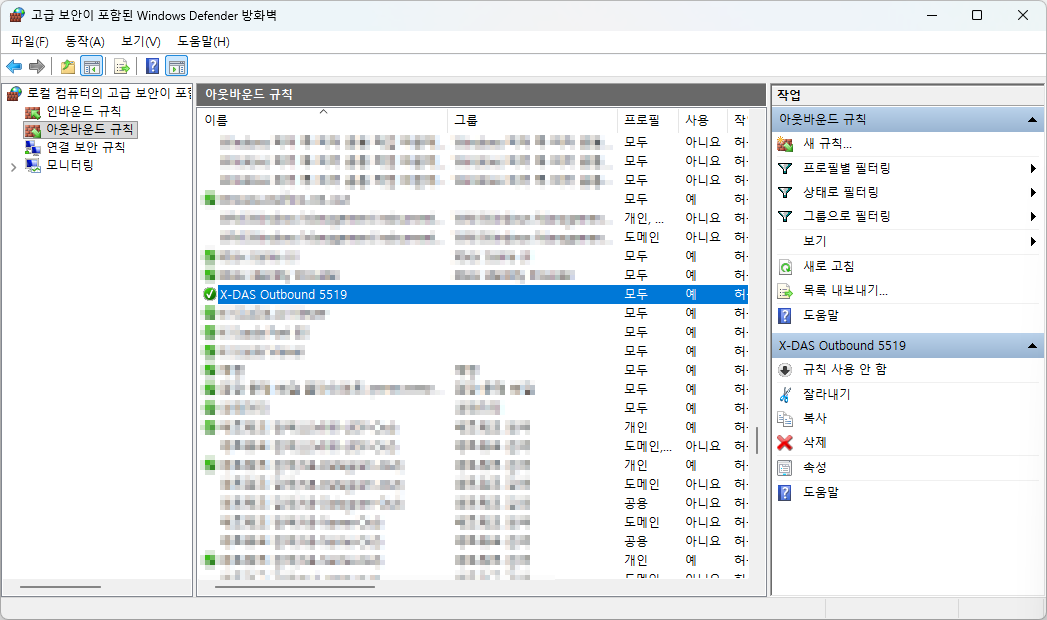Select 인바운드 규칙 in the tree

83,111
